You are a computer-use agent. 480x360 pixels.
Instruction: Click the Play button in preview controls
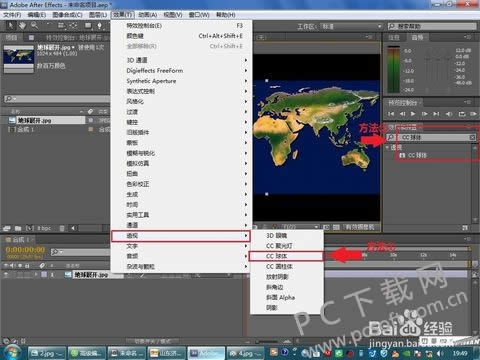(x=413, y=114)
